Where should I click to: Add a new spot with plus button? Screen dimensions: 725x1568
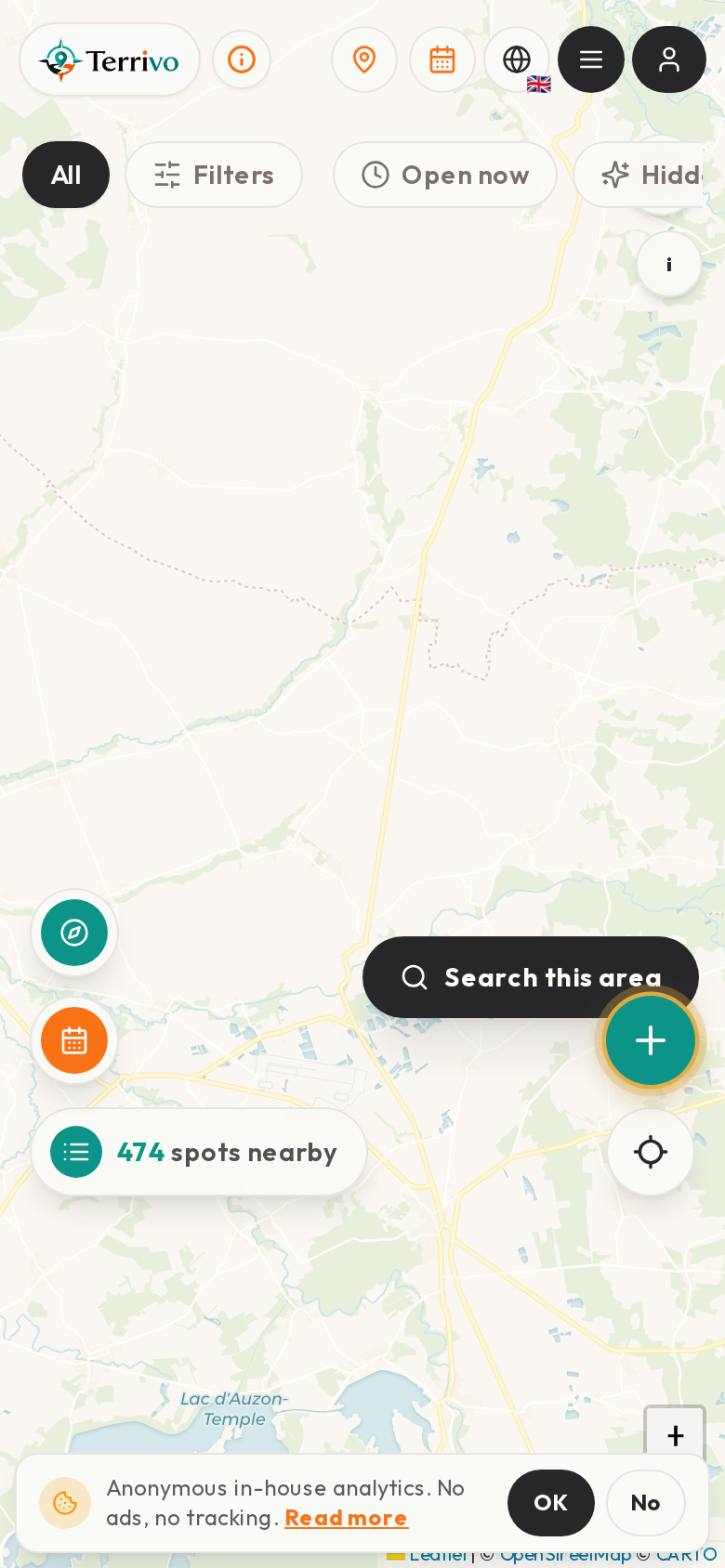click(x=651, y=1040)
